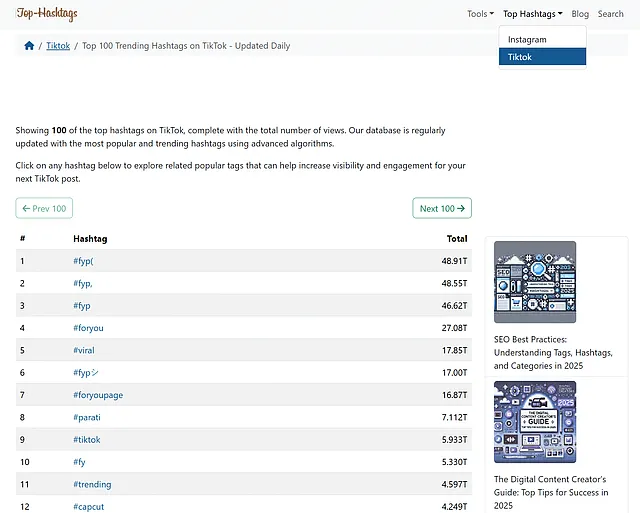Open the #fyp hashtag in row 3
Screen dimensions: 640x513
click(x=82, y=306)
